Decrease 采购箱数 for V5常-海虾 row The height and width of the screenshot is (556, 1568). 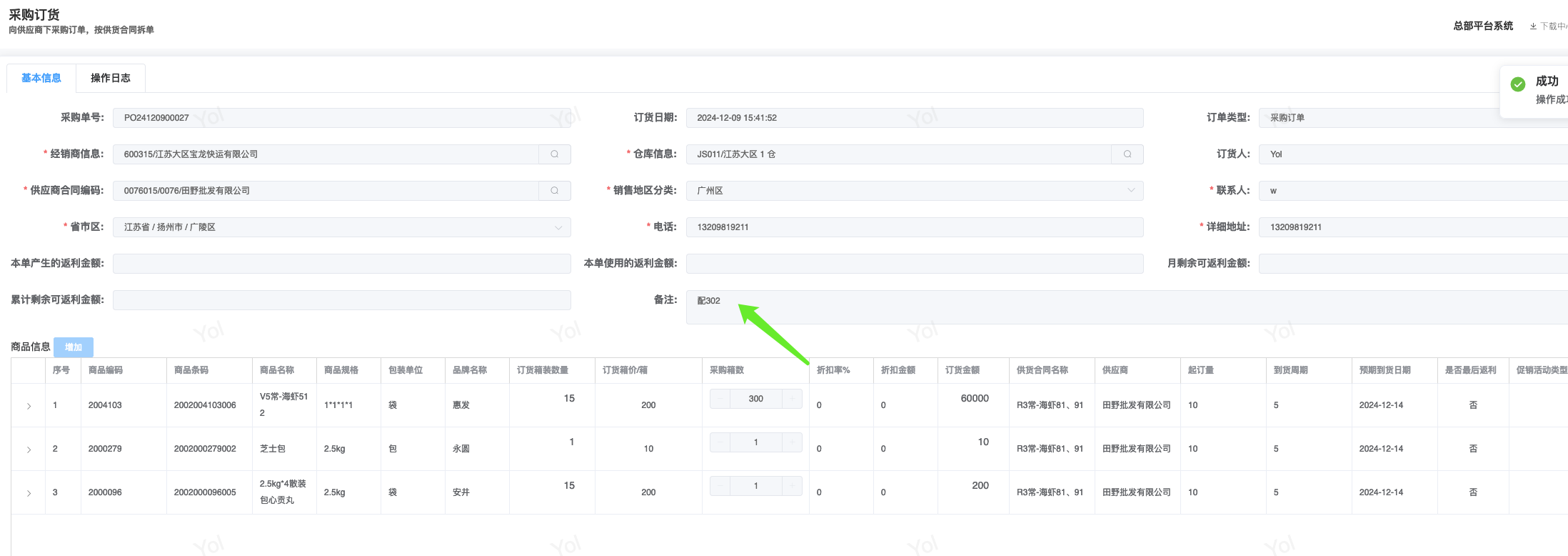pos(720,399)
